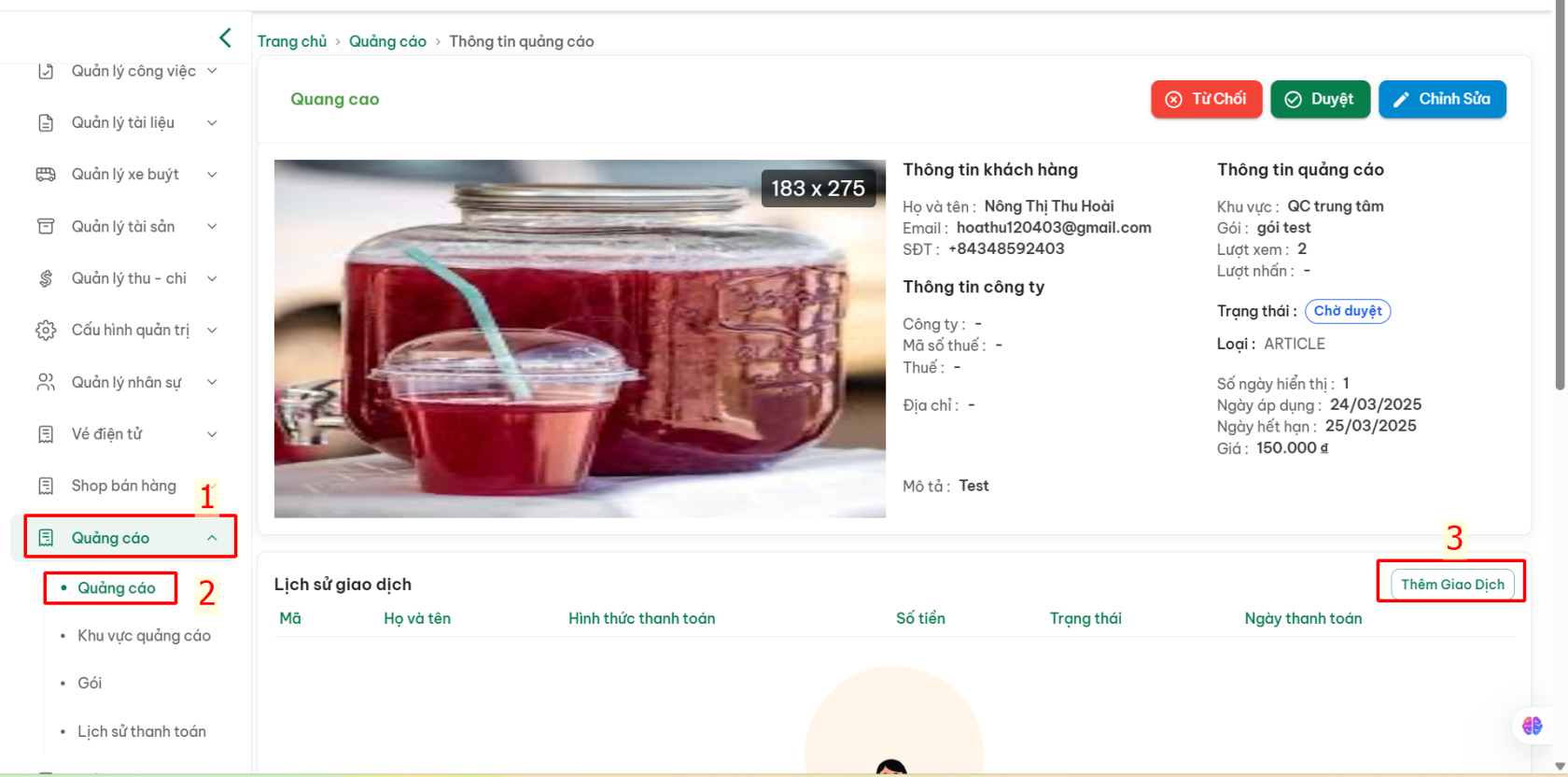
Task: Go to Quảng cáo breadcrumb link
Action: point(387,41)
